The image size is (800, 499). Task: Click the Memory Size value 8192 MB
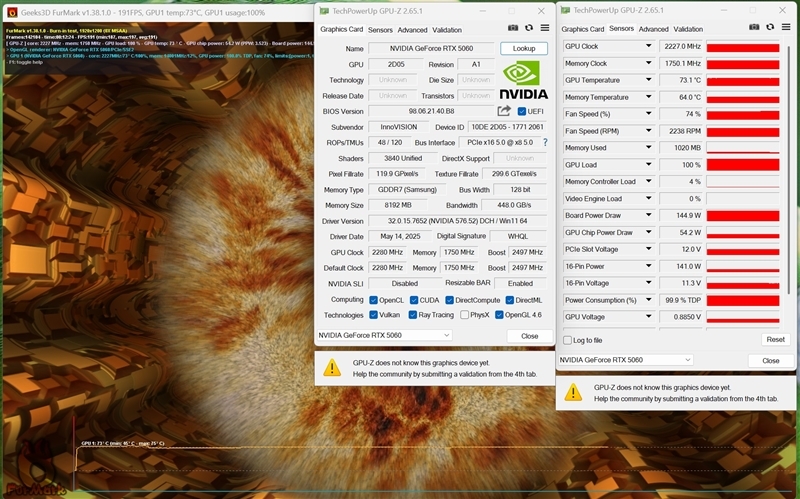(x=397, y=205)
